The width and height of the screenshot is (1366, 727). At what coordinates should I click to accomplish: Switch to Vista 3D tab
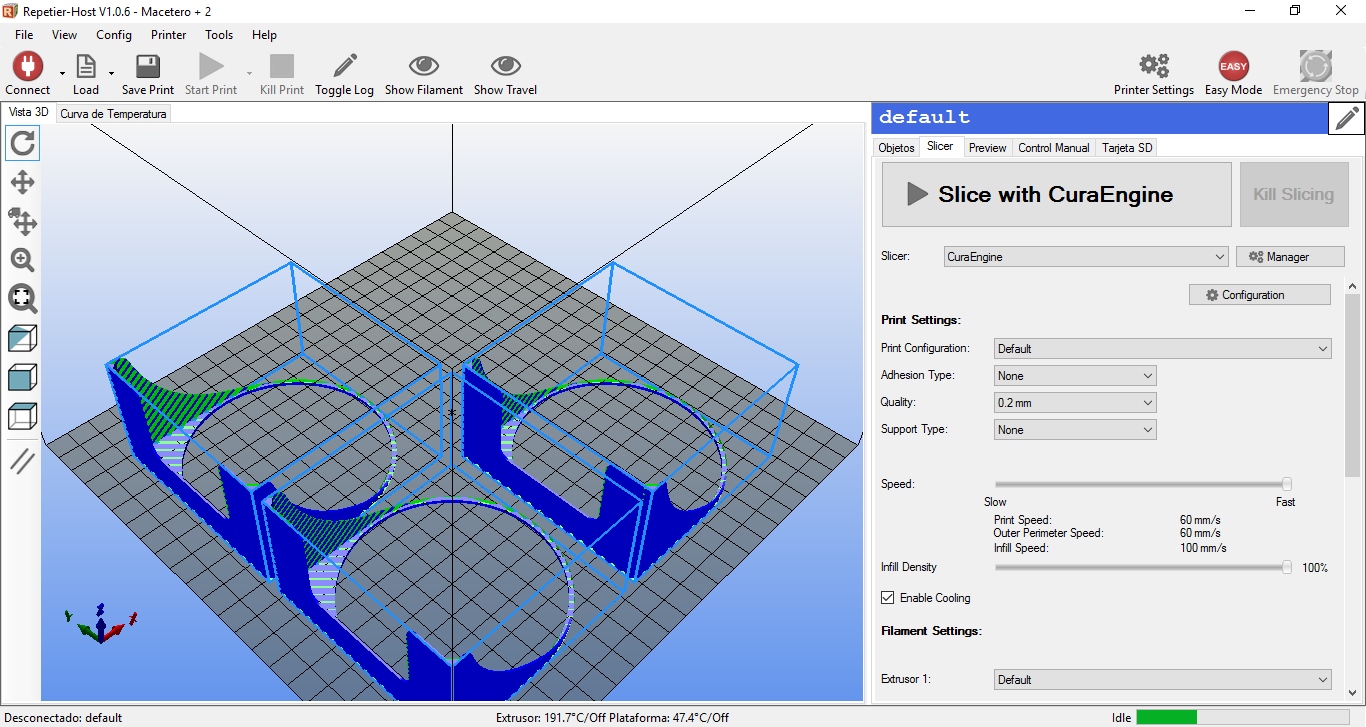28,112
